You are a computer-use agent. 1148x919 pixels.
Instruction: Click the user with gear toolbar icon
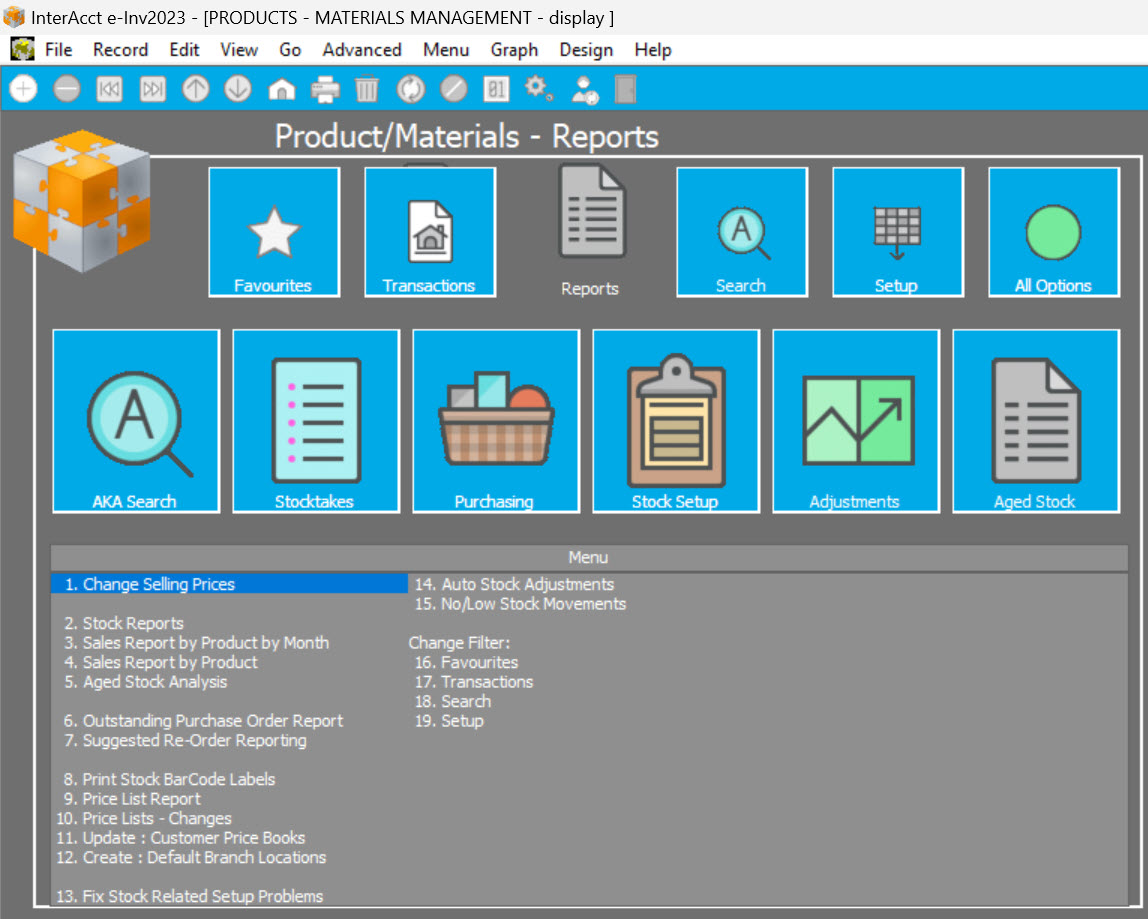coord(585,89)
